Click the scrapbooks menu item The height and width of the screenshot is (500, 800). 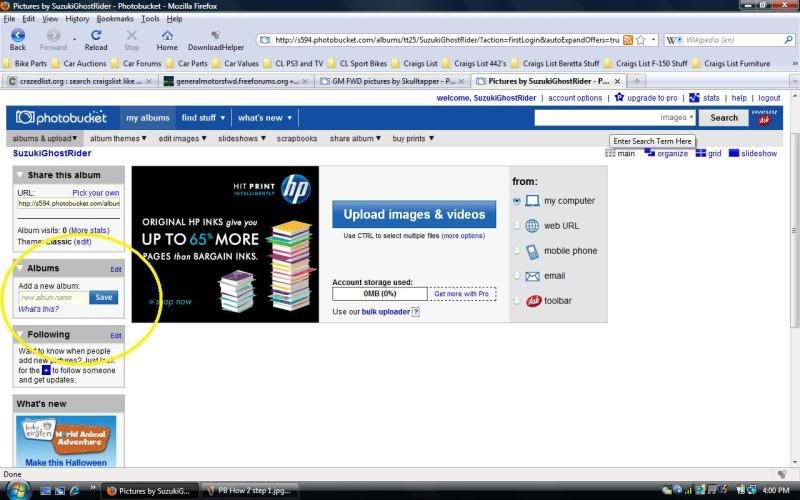(x=297, y=138)
